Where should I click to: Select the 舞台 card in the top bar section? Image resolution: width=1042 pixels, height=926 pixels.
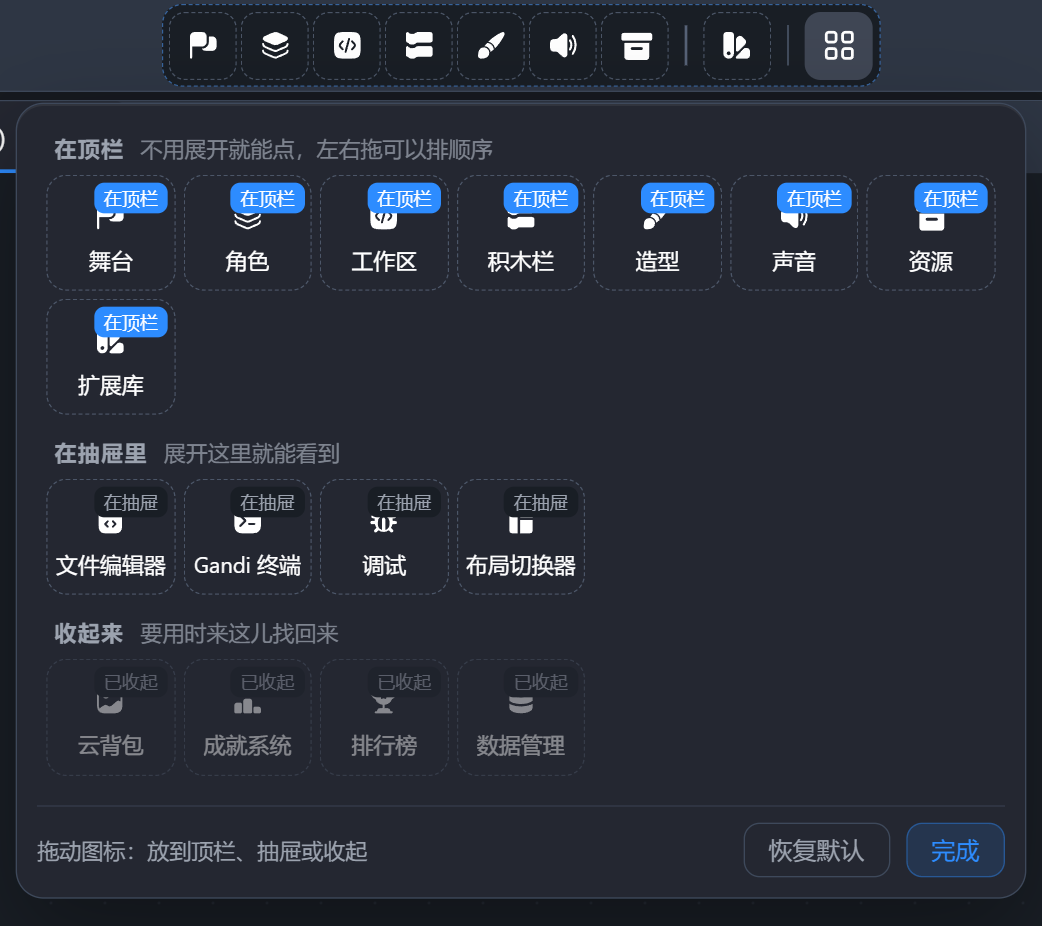(111, 233)
